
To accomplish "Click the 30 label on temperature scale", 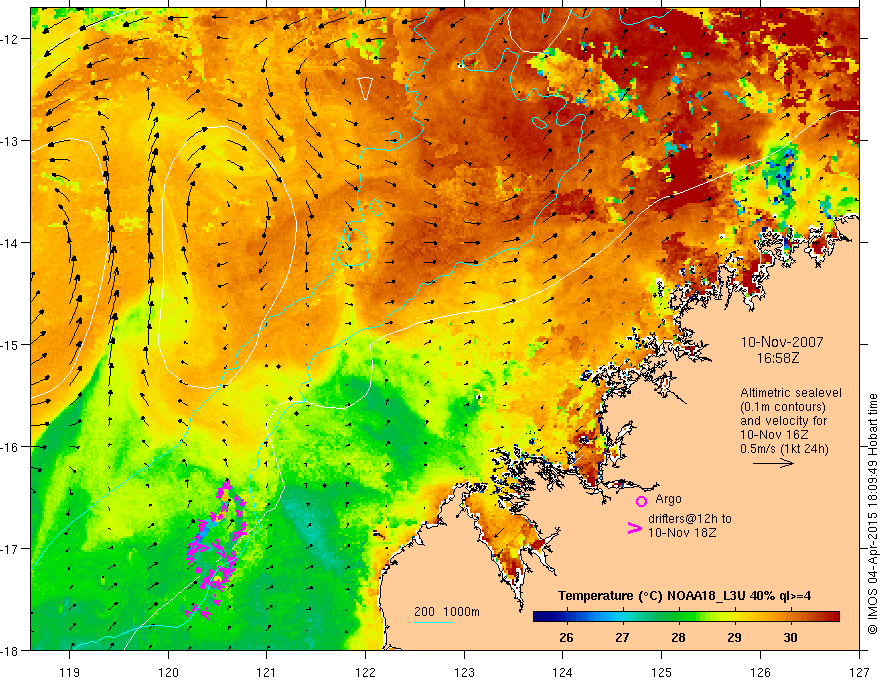I will click(x=790, y=637).
